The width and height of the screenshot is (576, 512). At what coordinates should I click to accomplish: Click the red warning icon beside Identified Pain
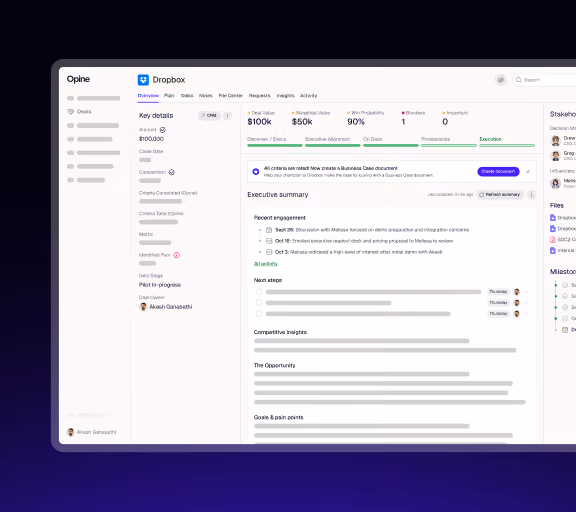[177, 255]
